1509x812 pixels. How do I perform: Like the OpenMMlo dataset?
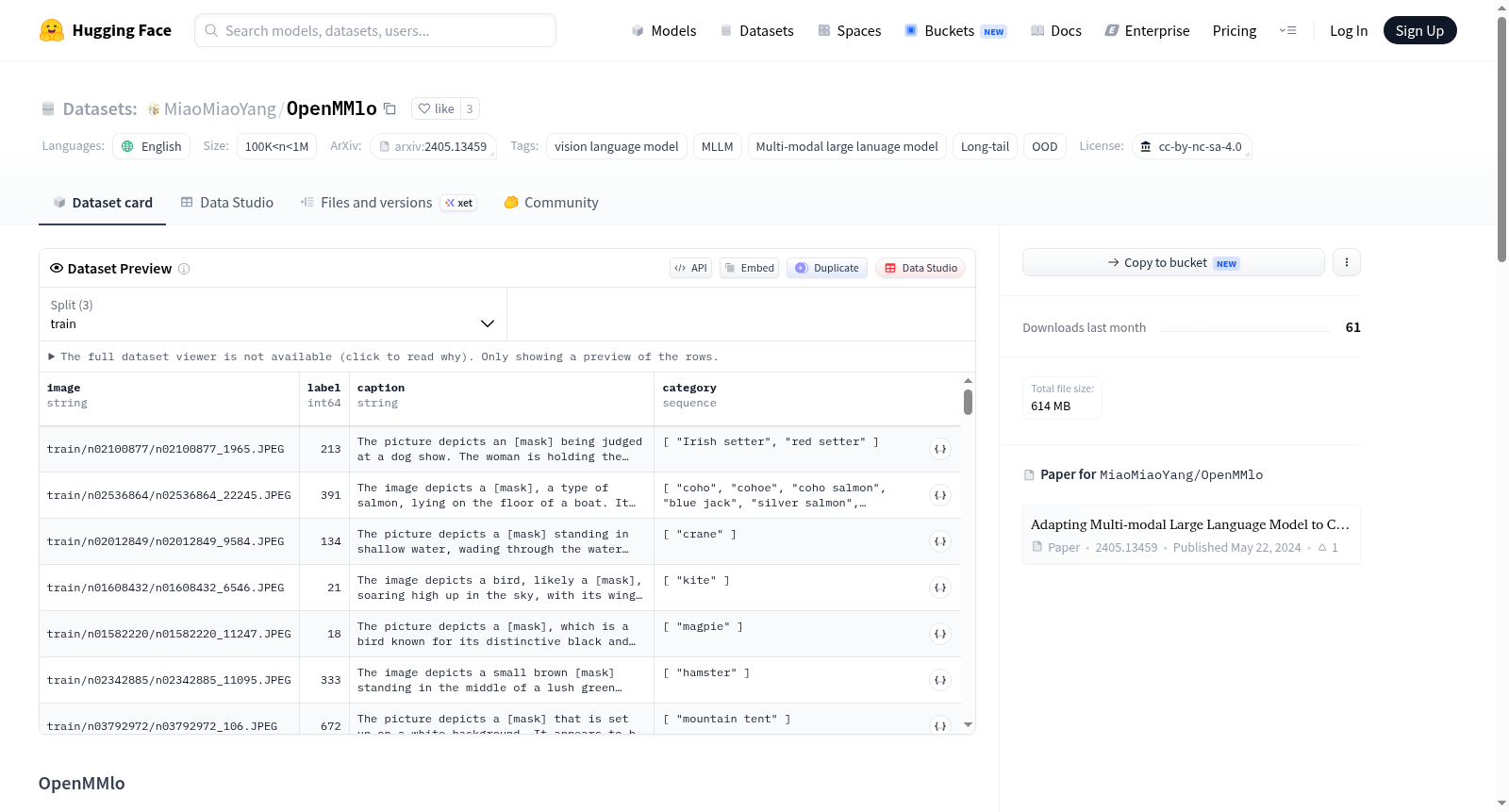pyautogui.click(x=436, y=108)
